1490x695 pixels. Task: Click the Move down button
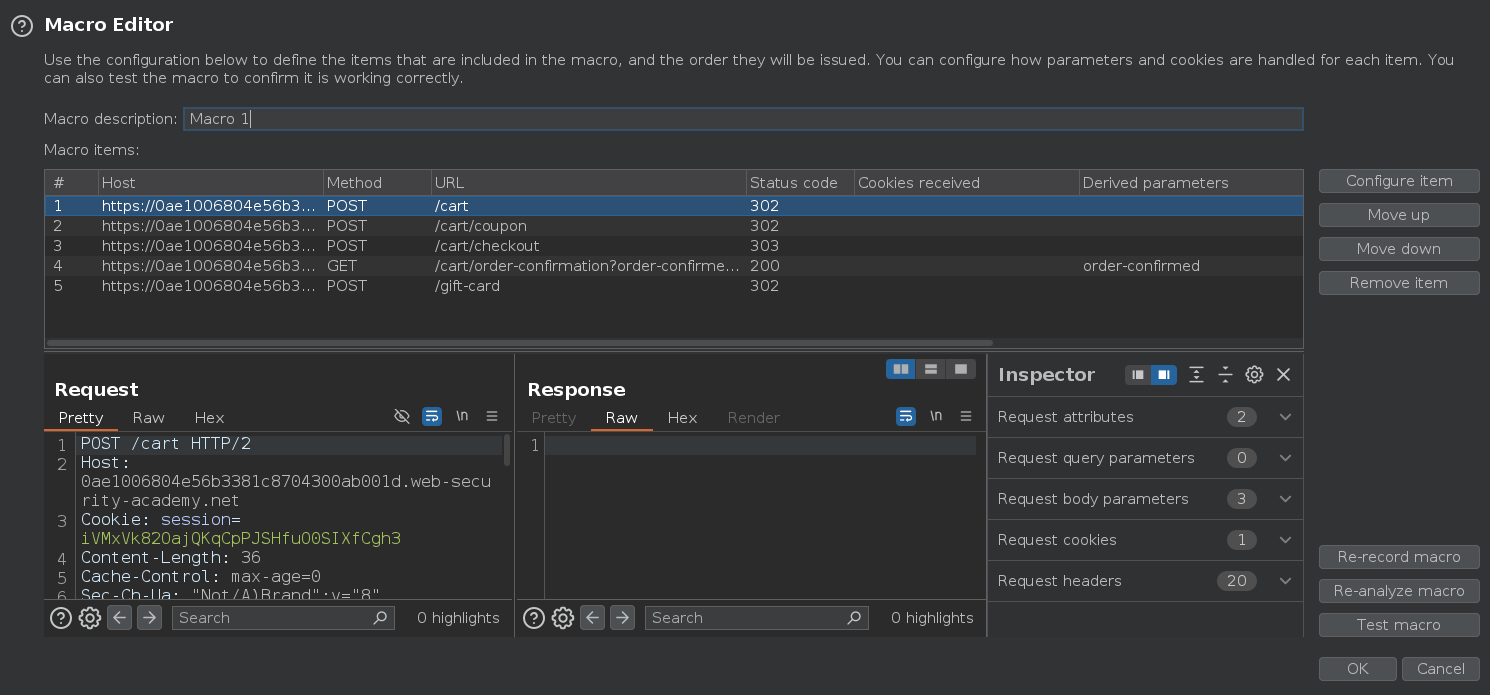(1399, 249)
